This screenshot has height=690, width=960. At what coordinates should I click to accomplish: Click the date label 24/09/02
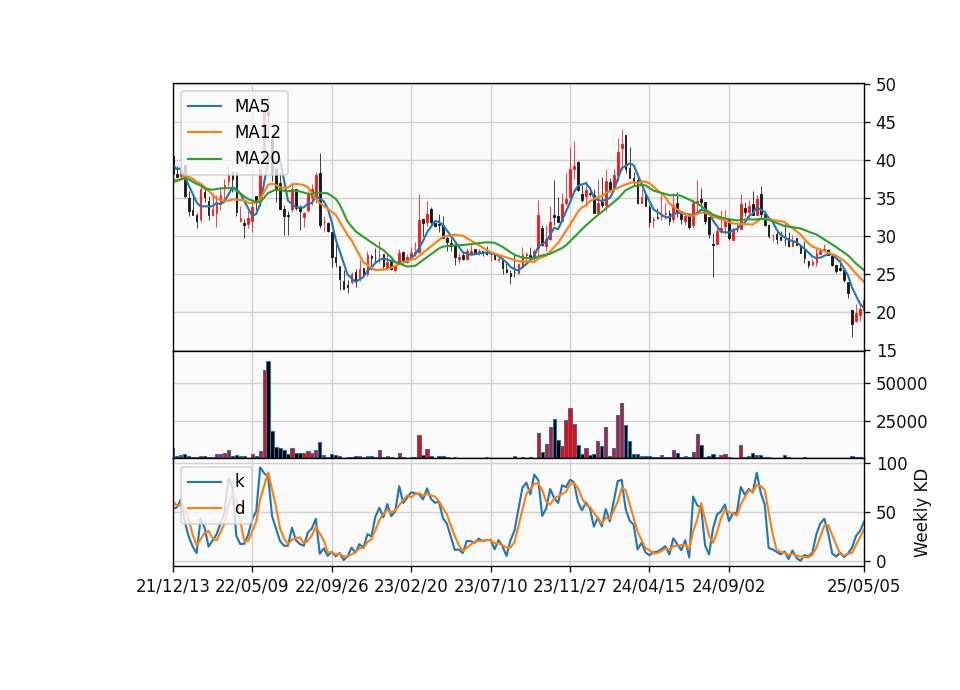(729, 586)
